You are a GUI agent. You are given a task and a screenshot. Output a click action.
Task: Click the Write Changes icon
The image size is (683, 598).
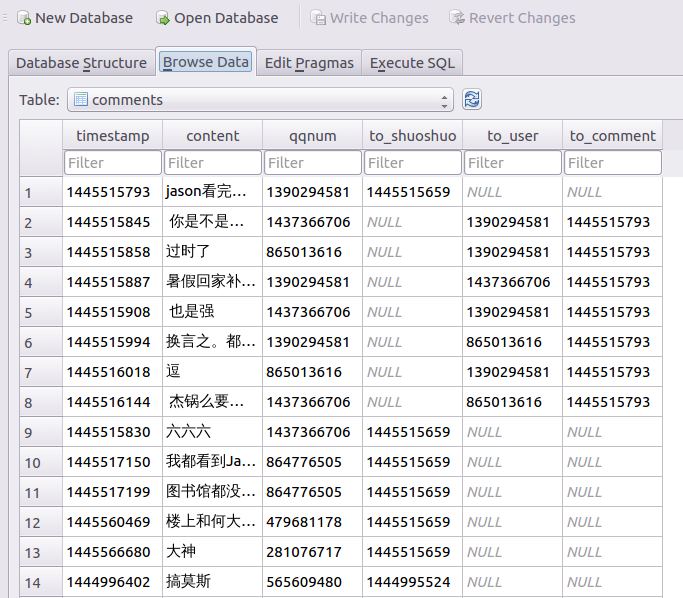[318, 18]
